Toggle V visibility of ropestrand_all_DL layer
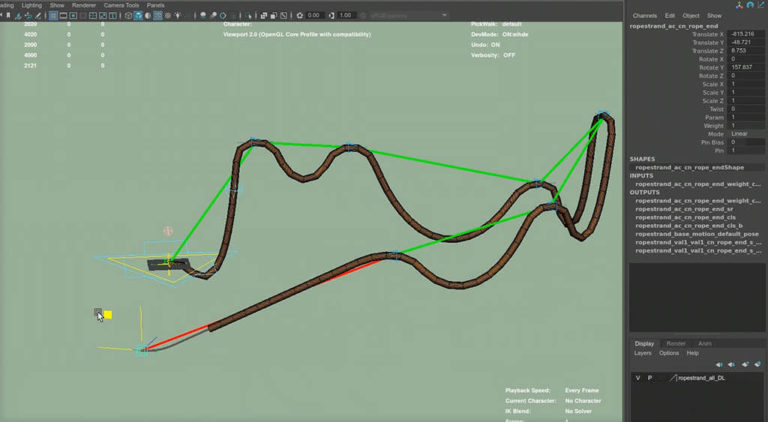Image resolution: width=768 pixels, height=422 pixels. pyautogui.click(x=638, y=378)
